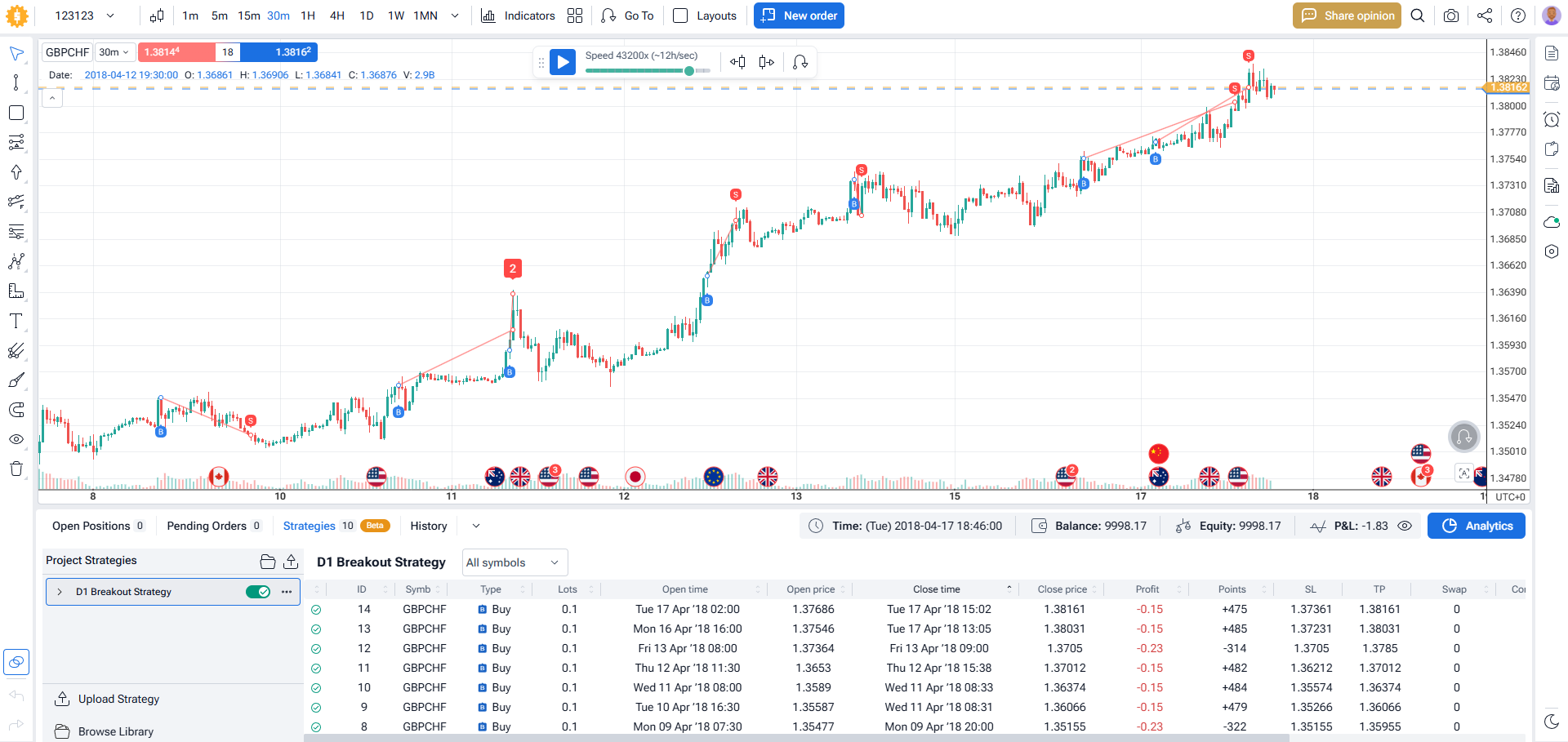The image size is (1568, 742).
Task: Switch to the History tab
Action: 429,526
